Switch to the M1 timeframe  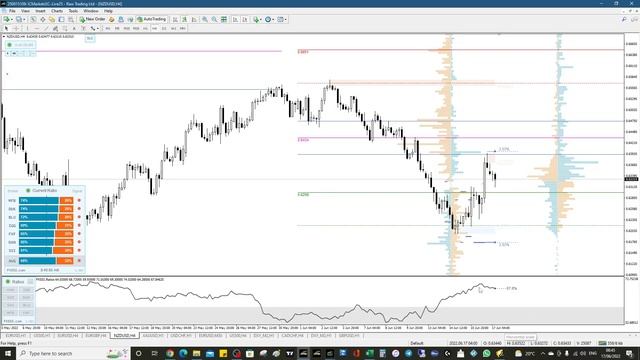(108, 29)
